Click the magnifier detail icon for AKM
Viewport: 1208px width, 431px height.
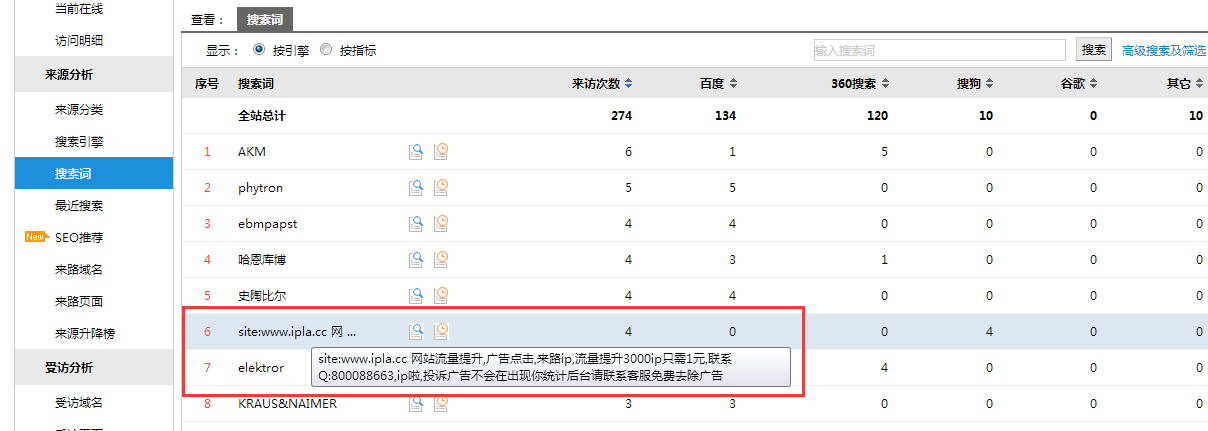(x=416, y=152)
